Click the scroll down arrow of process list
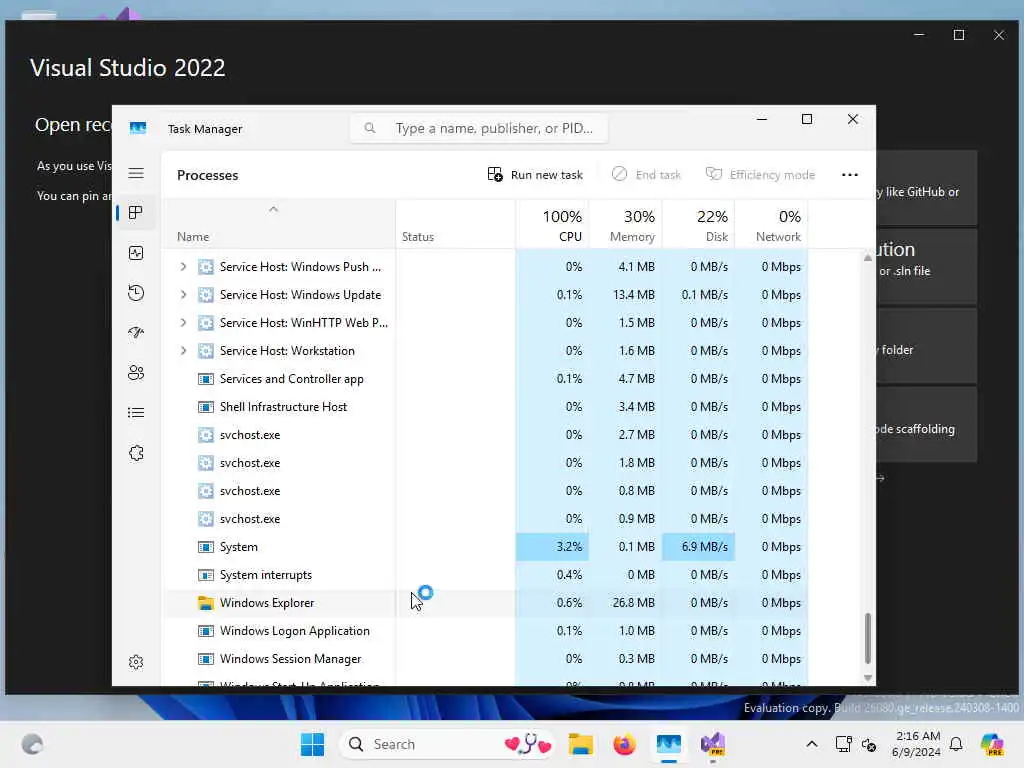Image resolution: width=1024 pixels, height=768 pixels. [868, 678]
